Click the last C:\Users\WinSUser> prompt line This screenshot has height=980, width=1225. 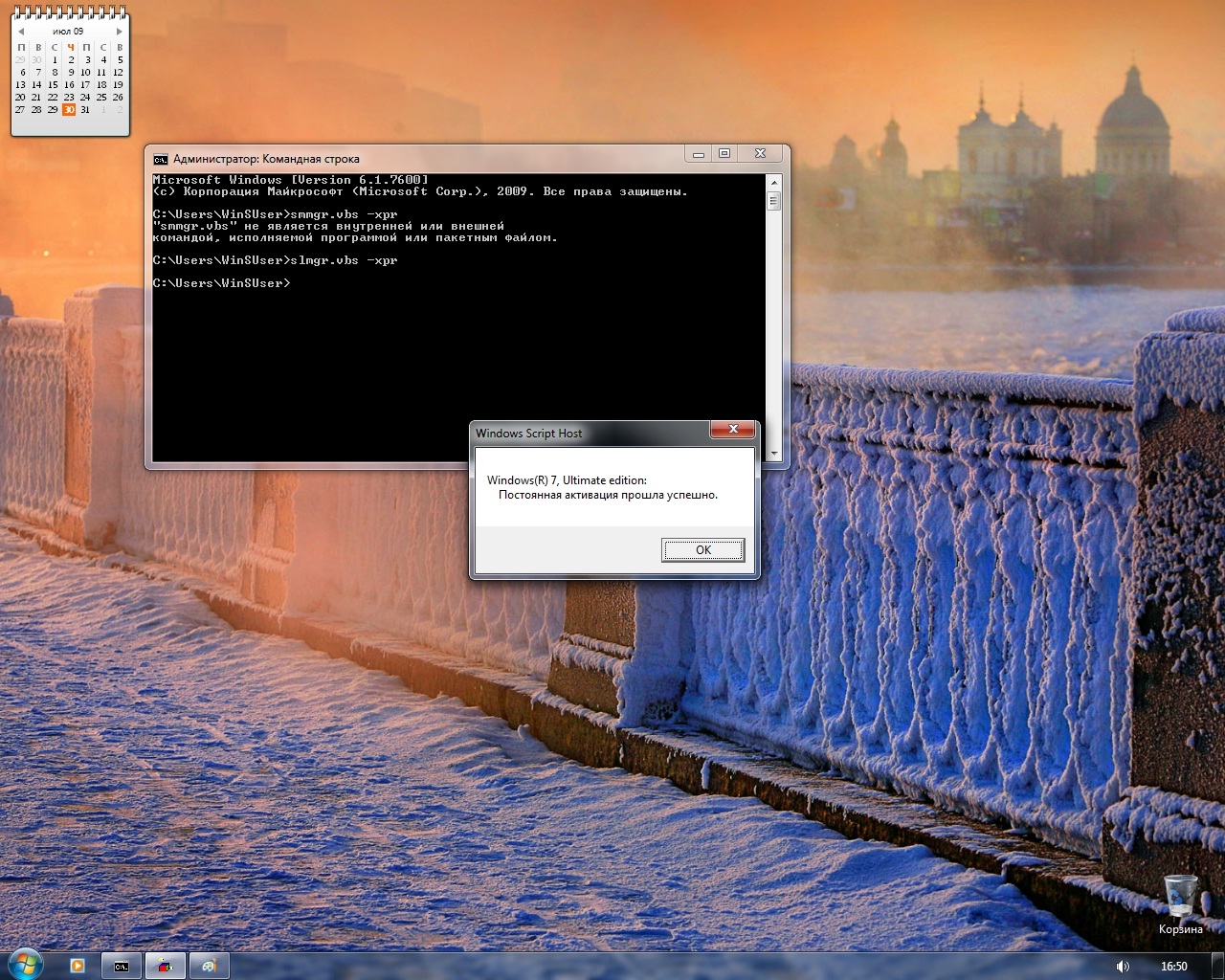[221, 283]
